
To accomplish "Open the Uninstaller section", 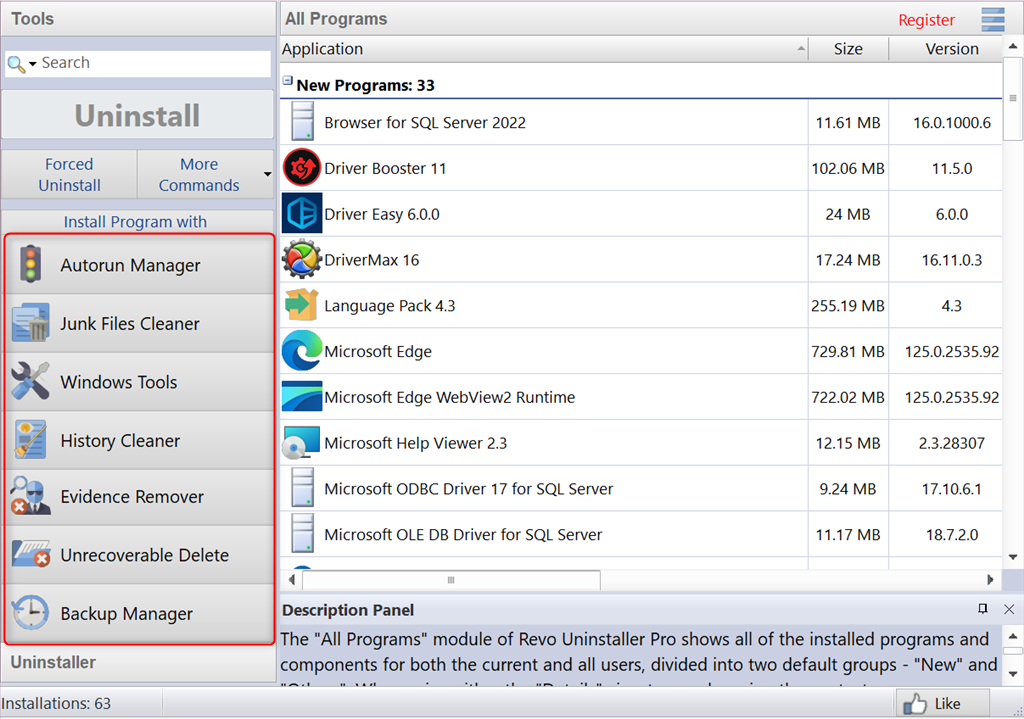I will [138, 662].
